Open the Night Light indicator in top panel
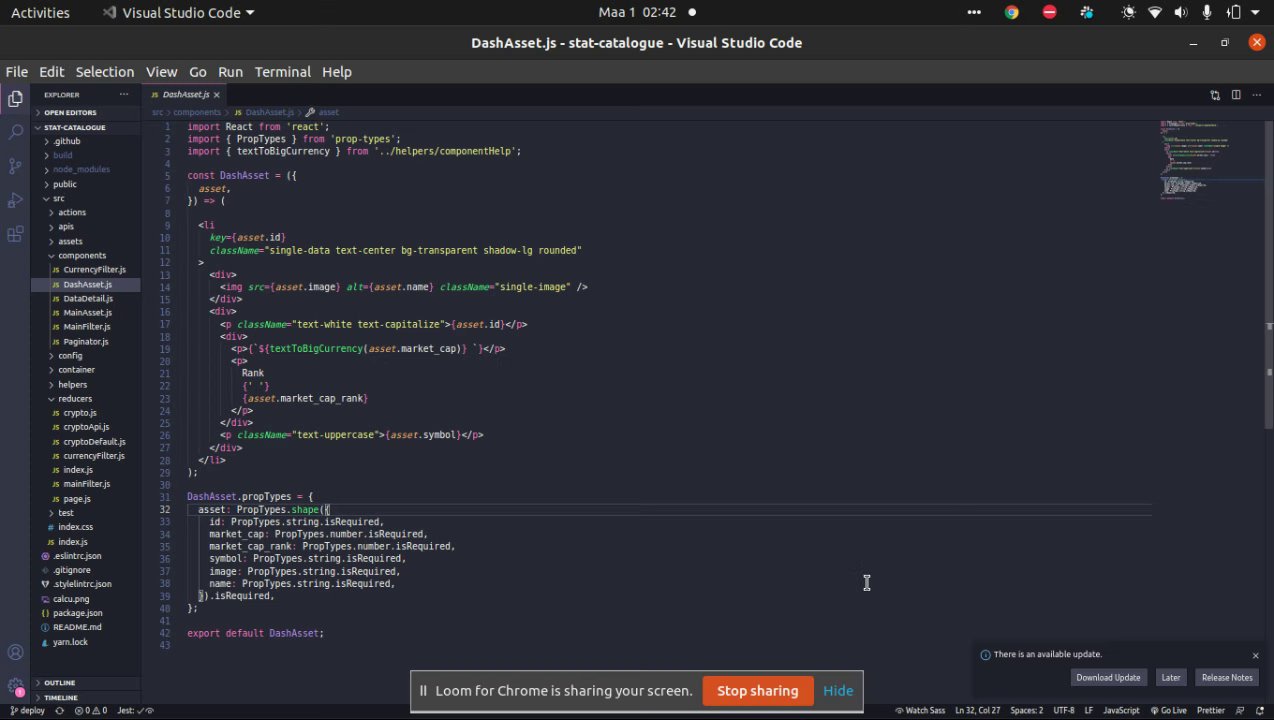1274x720 pixels. [1129, 13]
